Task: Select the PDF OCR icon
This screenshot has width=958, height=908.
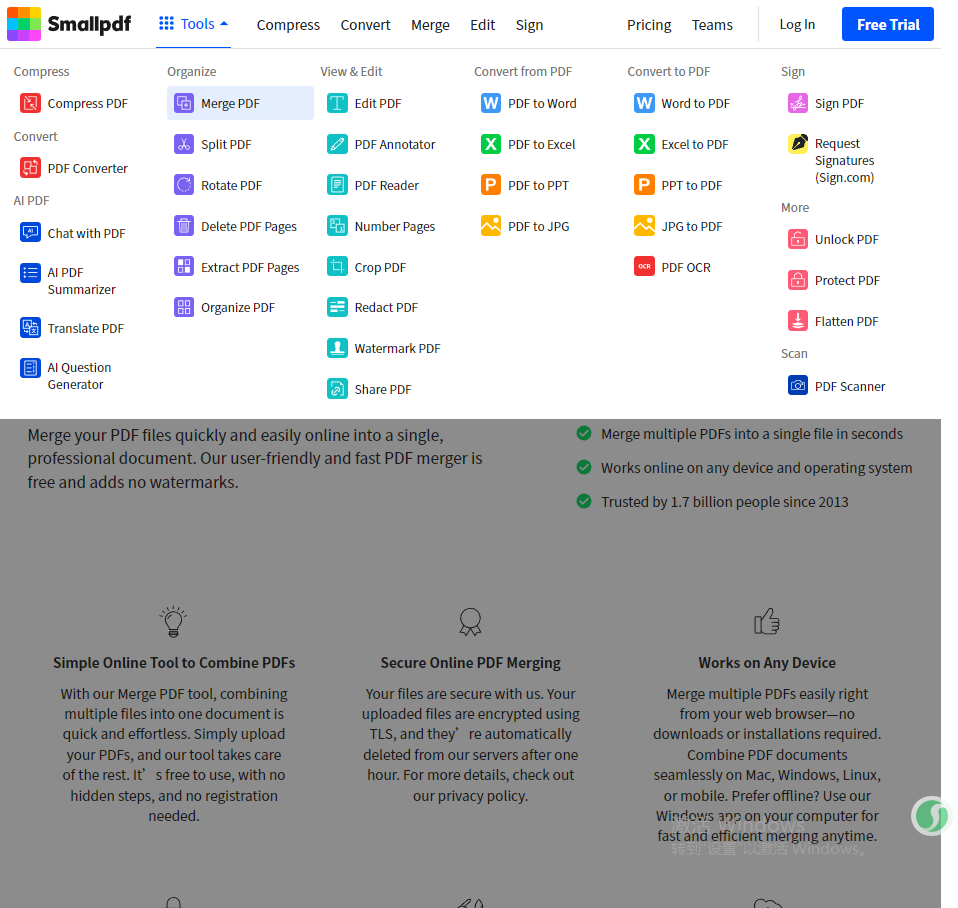Action: [x=644, y=267]
